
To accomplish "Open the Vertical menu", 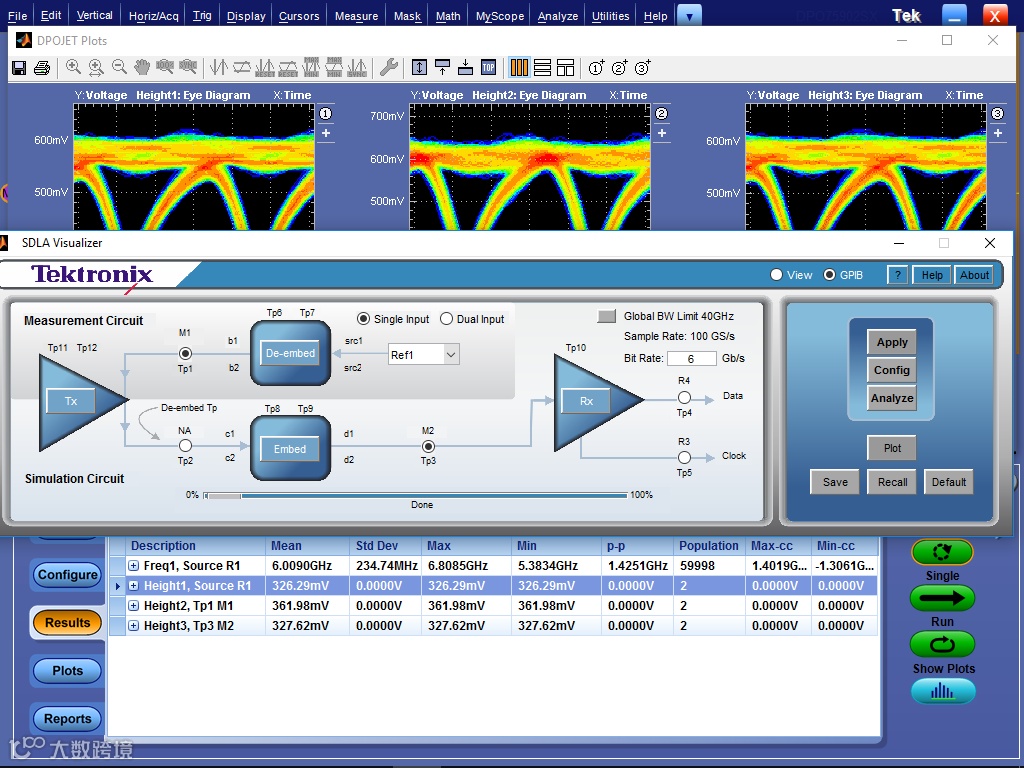I will click(x=95, y=16).
